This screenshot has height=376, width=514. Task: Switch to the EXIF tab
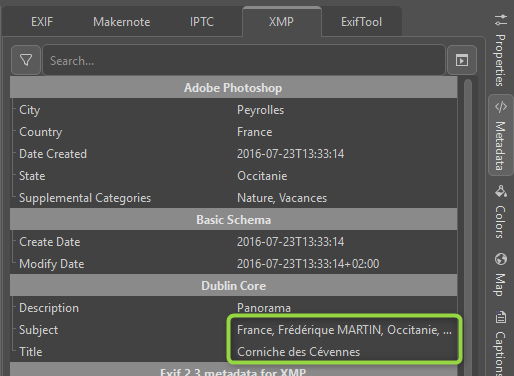coord(42,22)
